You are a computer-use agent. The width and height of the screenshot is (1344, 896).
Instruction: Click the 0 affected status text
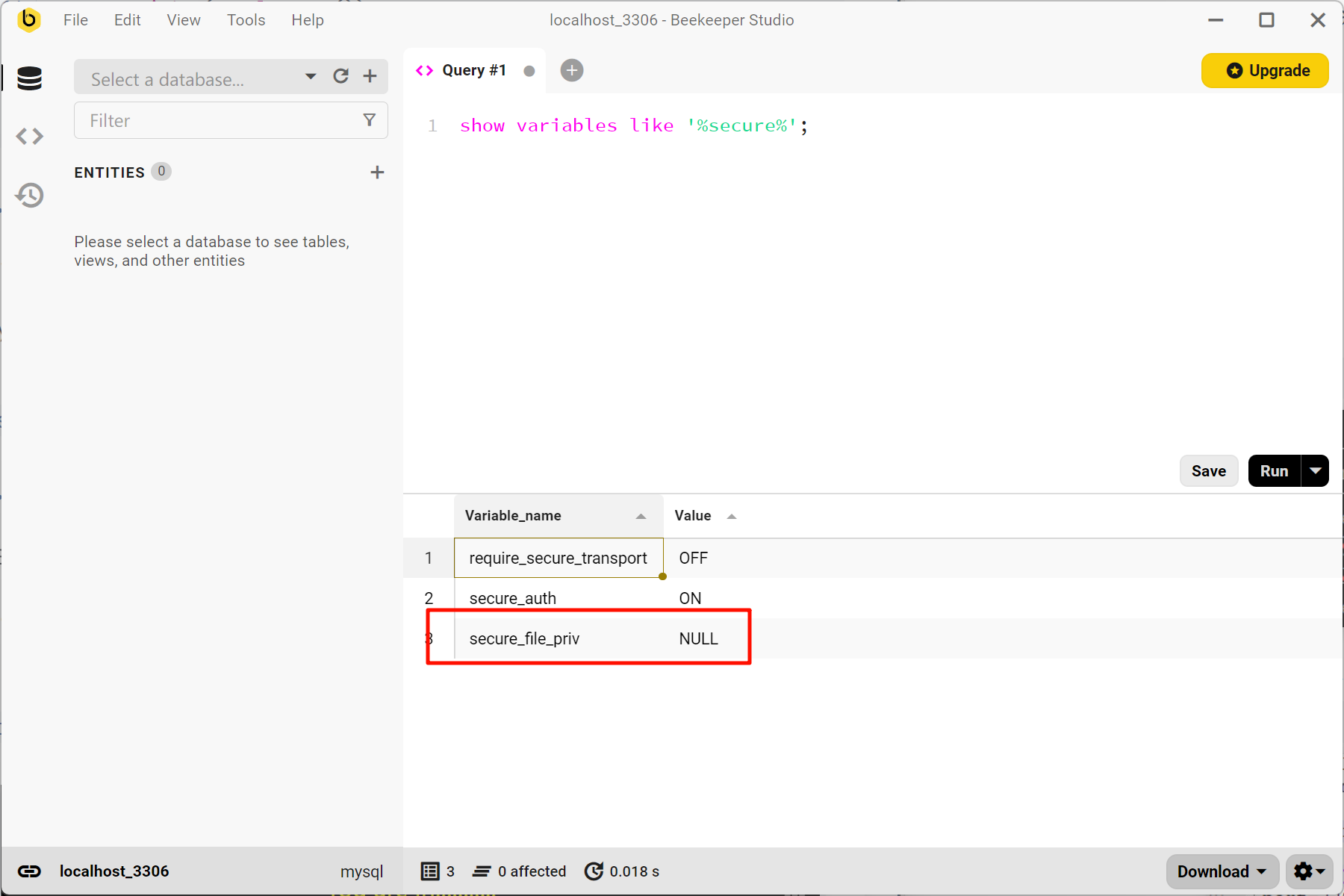tap(532, 871)
